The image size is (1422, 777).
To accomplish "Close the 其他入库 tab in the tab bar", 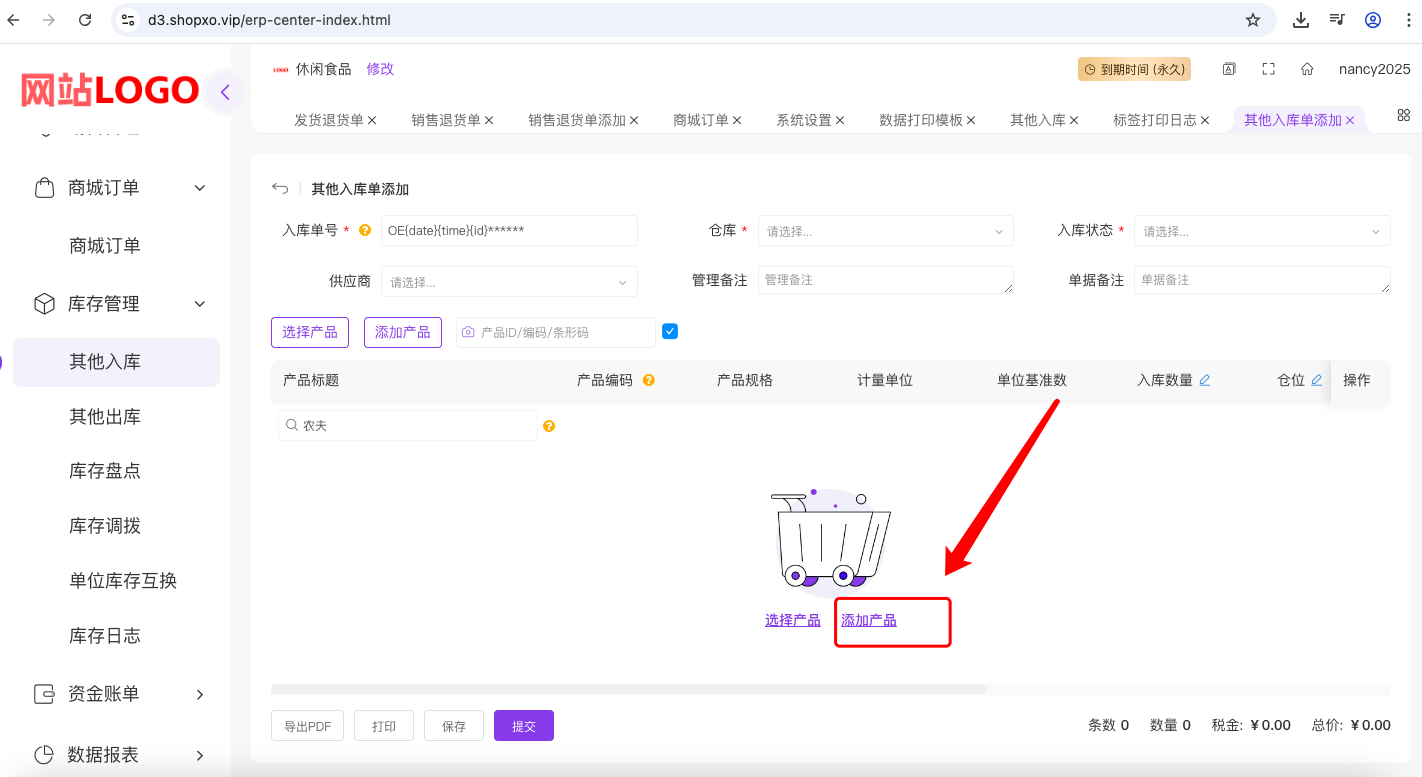I will point(1074,120).
